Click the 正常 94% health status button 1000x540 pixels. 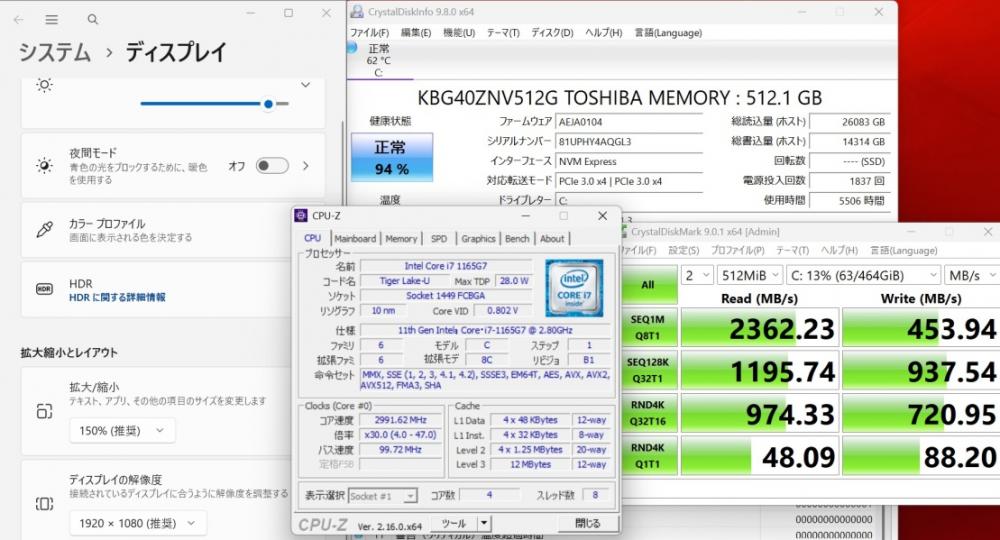[392, 157]
